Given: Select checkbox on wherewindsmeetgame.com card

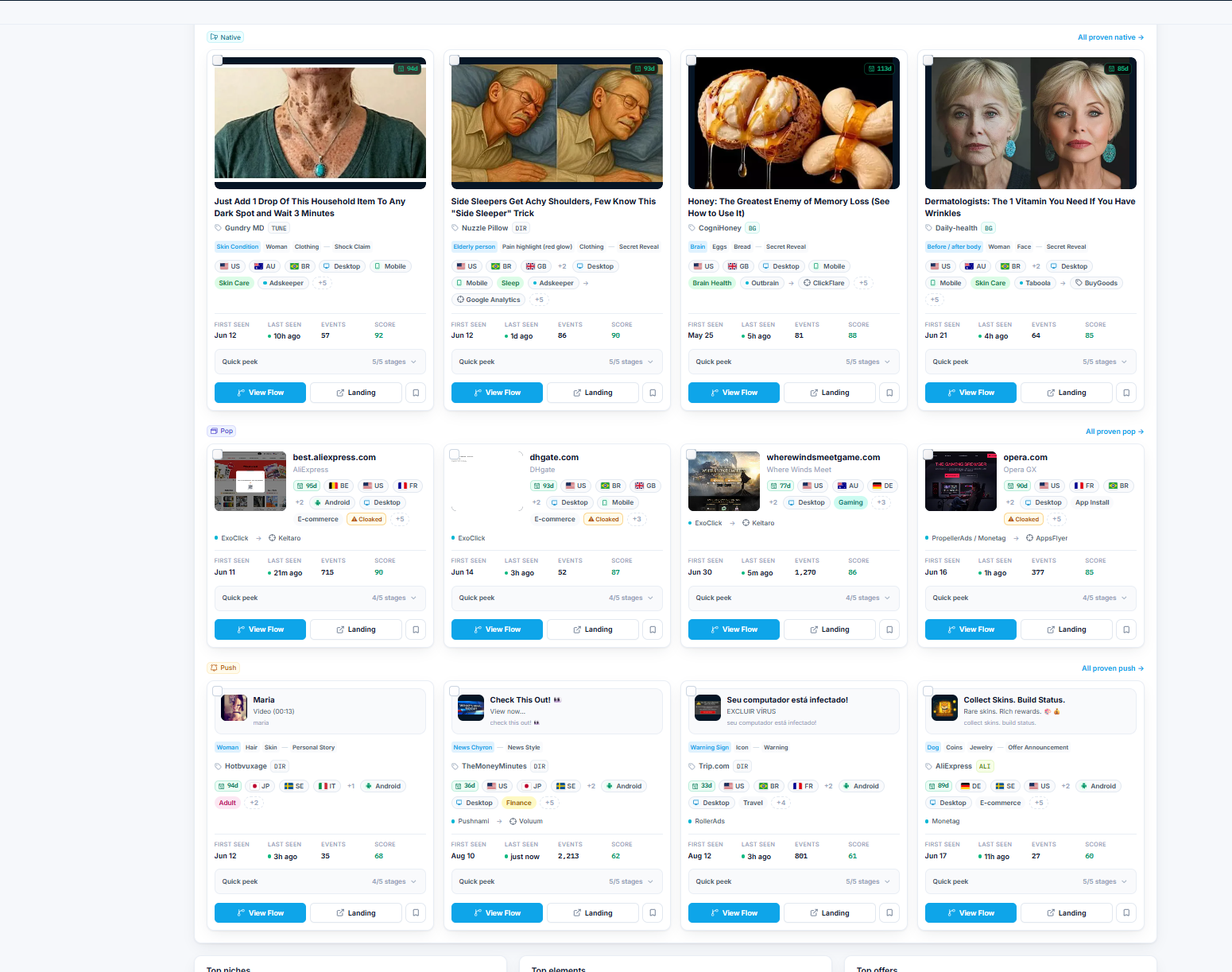Looking at the screenshot, I should pyautogui.click(x=692, y=455).
